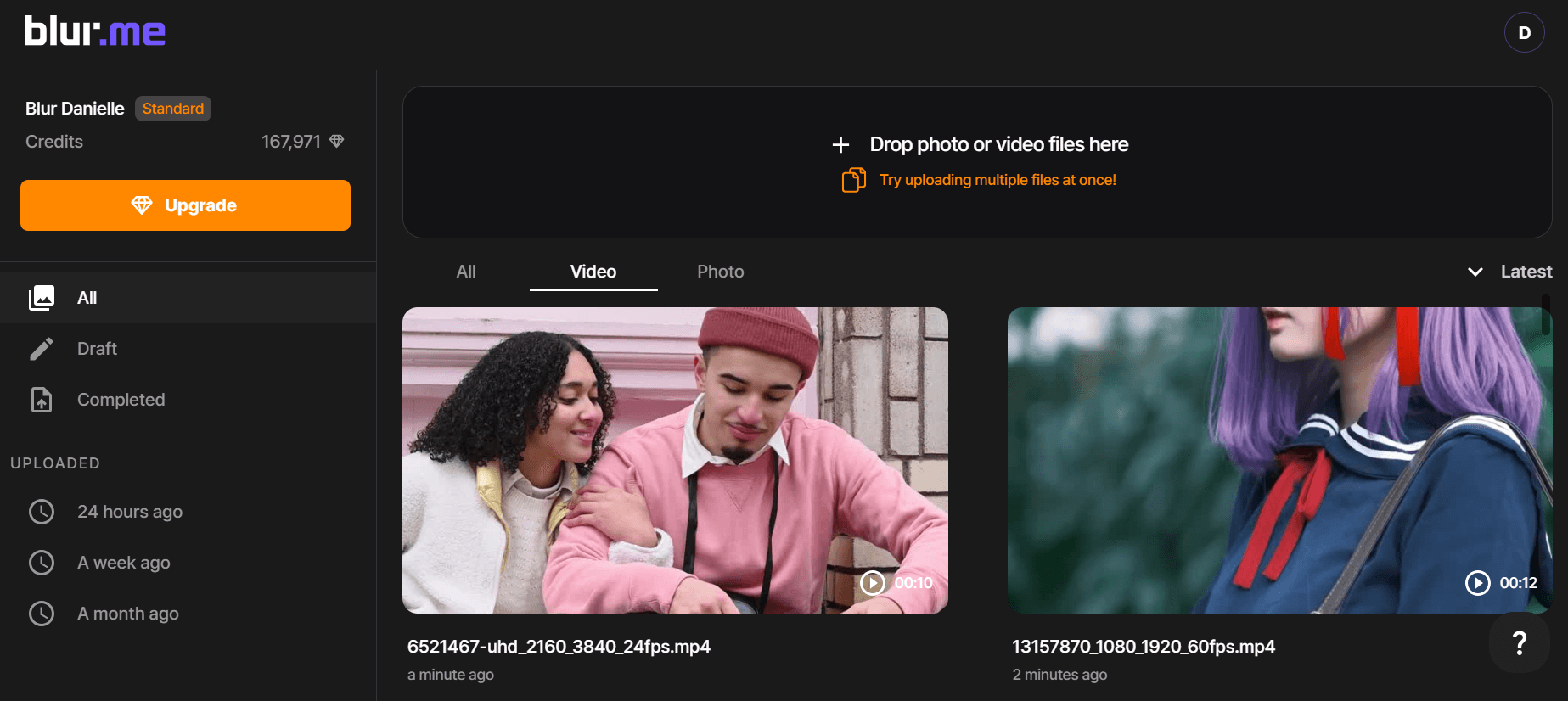Screen dimensions: 1568x701
Task: Open the 6521467-uhd video thumbnail
Action: [x=674, y=459]
